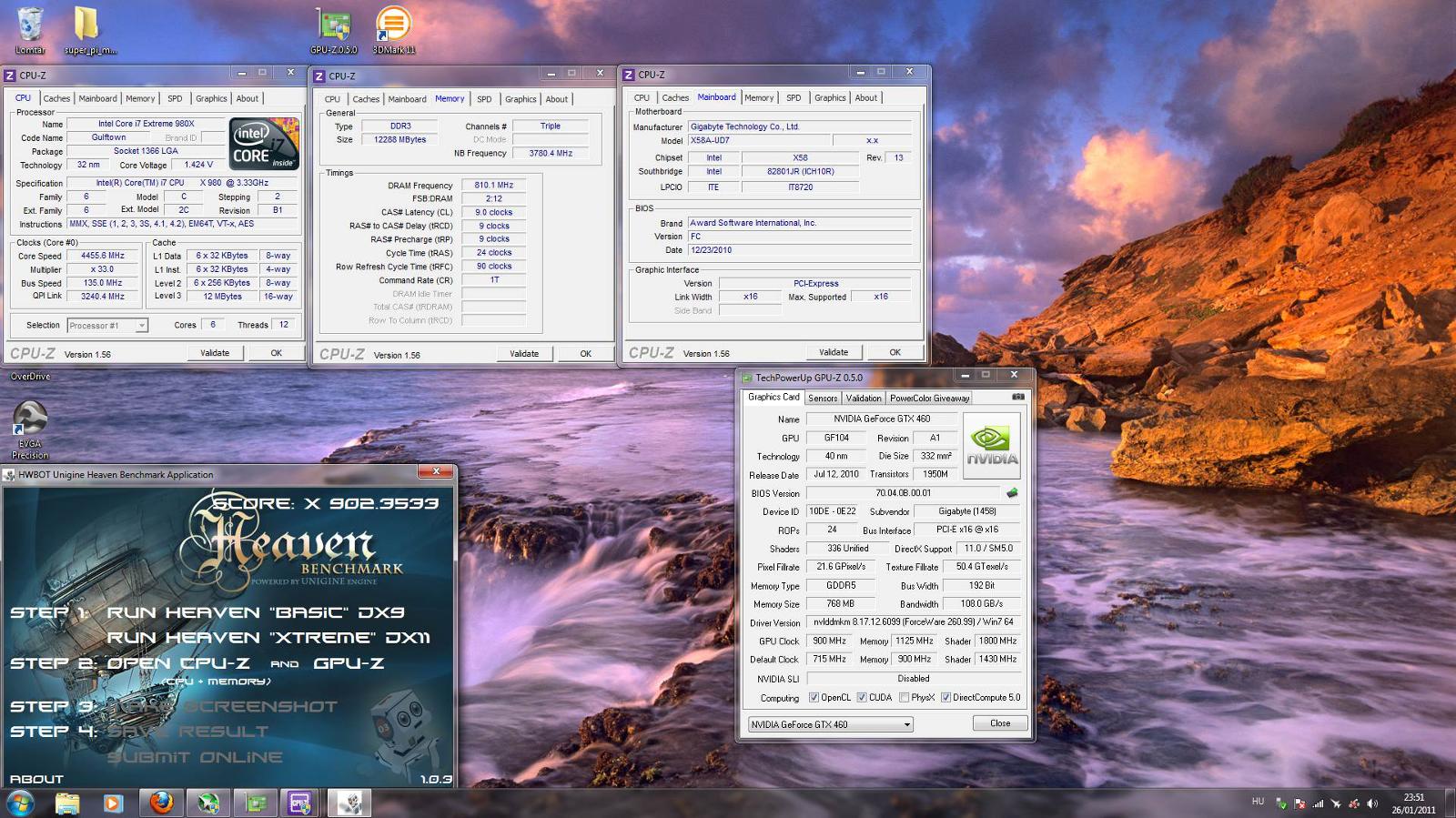Open About tab in the first CPU-Z window

click(248, 98)
